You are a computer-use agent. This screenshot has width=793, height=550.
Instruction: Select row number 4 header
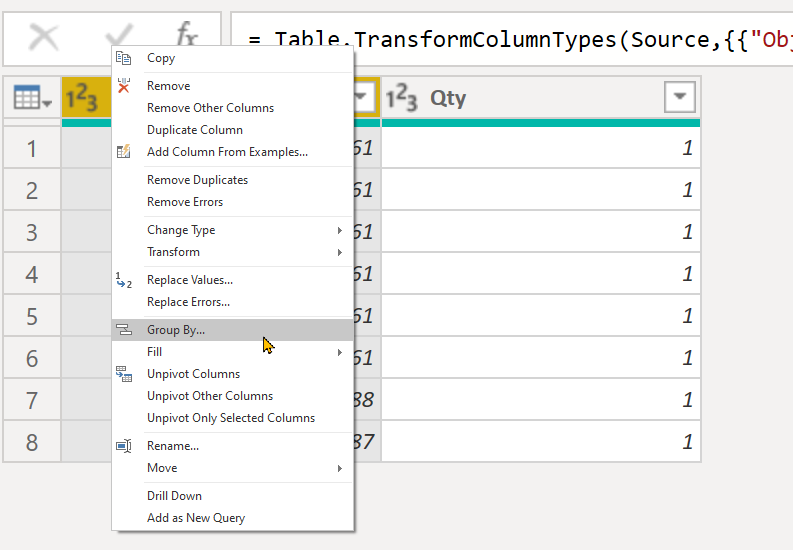pyautogui.click(x=32, y=273)
